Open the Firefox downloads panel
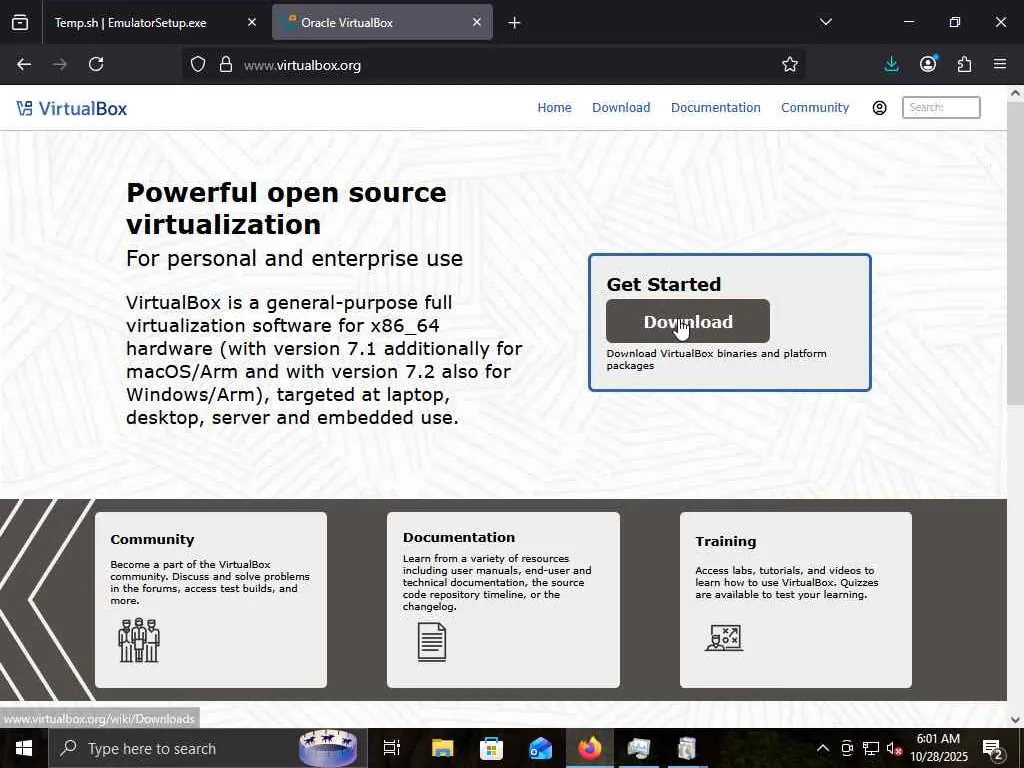 (x=891, y=64)
